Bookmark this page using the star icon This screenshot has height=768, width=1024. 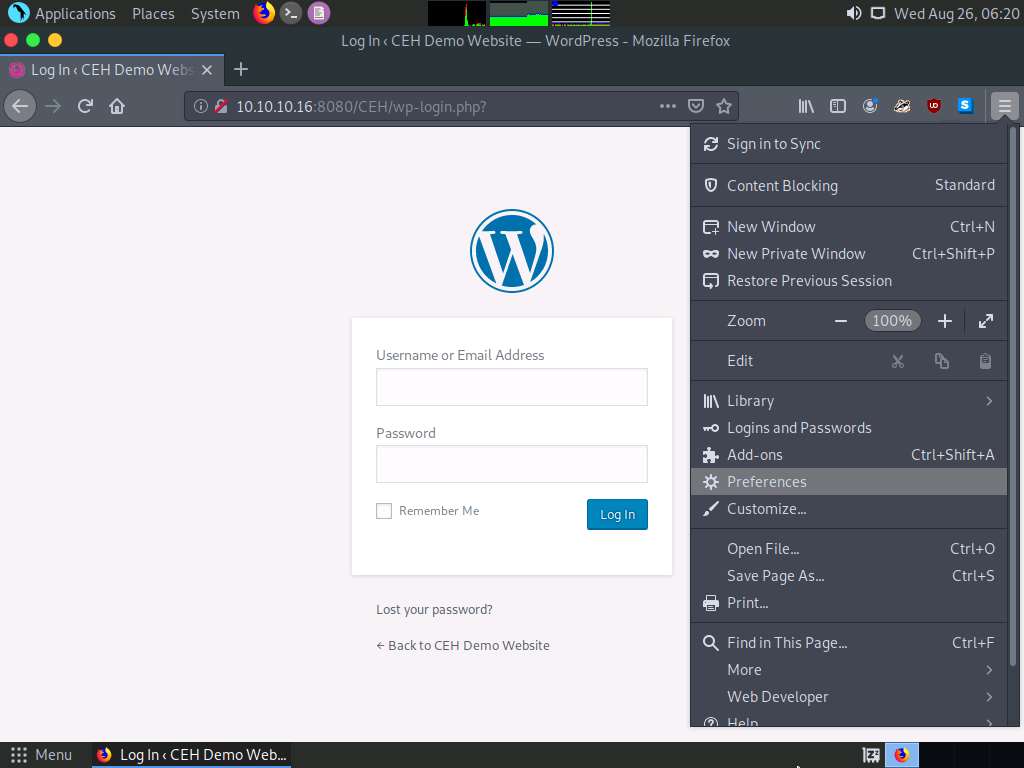pyautogui.click(x=724, y=105)
